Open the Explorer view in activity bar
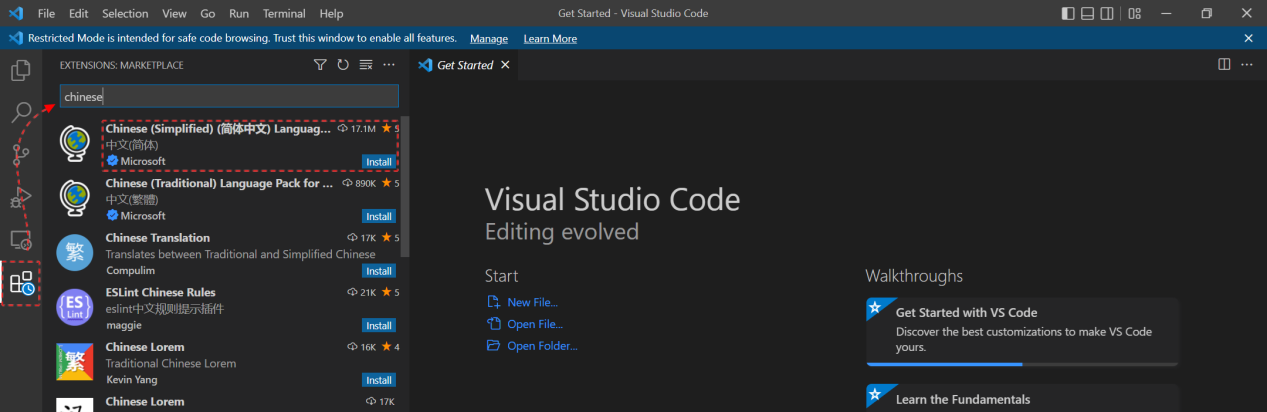The height and width of the screenshot is (412, 1267). (x=20, y=71)
